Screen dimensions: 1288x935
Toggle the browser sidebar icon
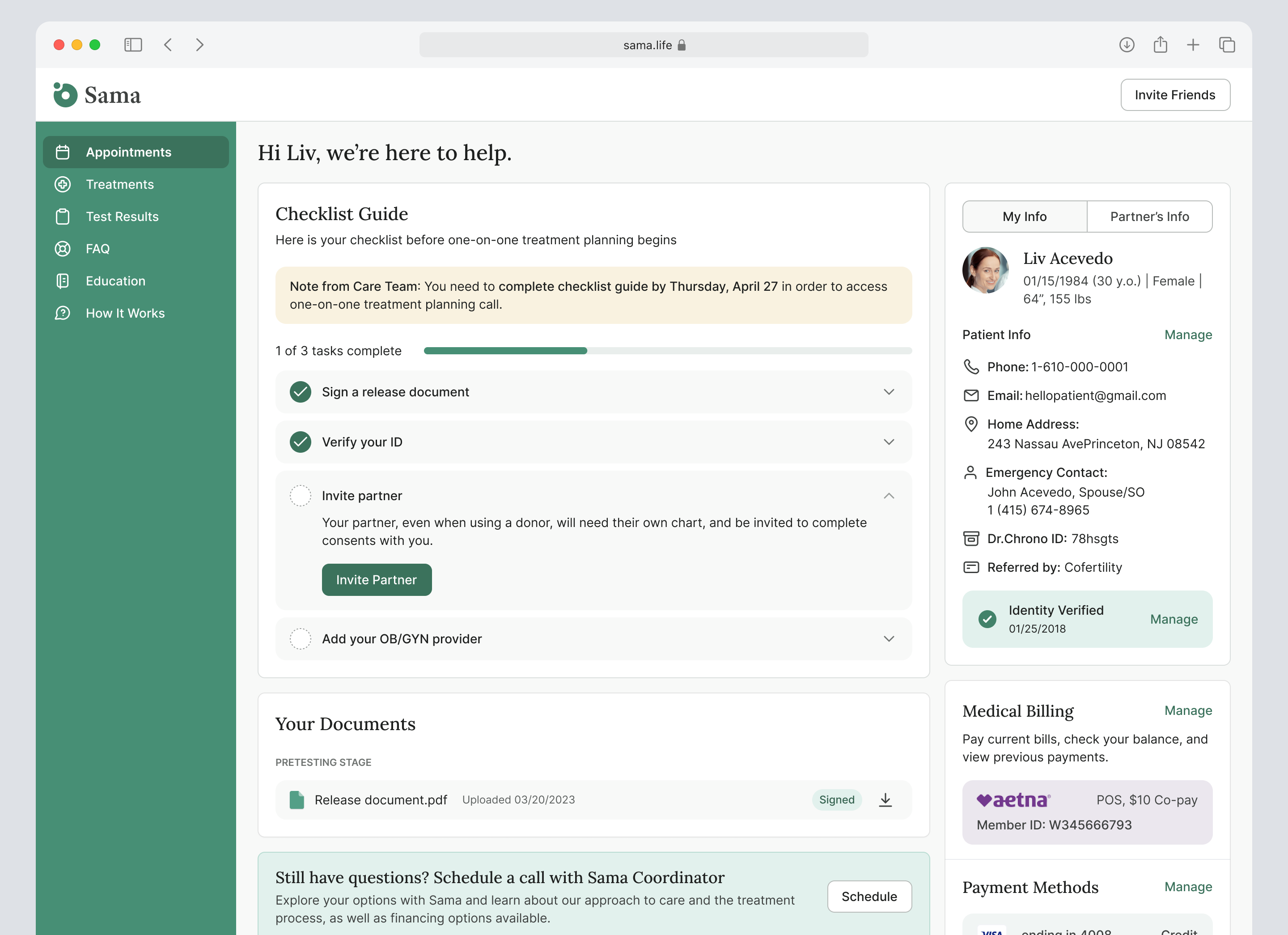[133, 45]
